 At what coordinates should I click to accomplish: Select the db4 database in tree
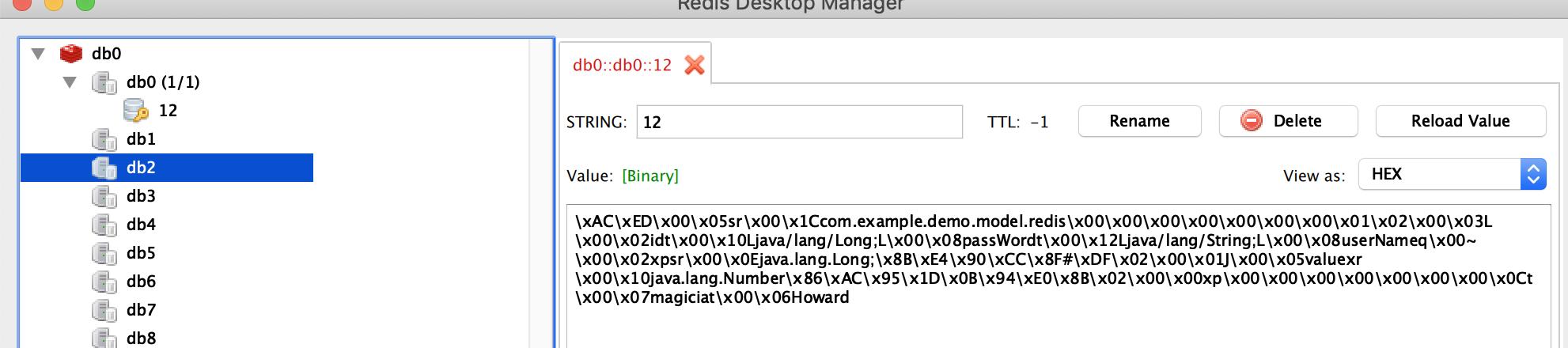141,225
